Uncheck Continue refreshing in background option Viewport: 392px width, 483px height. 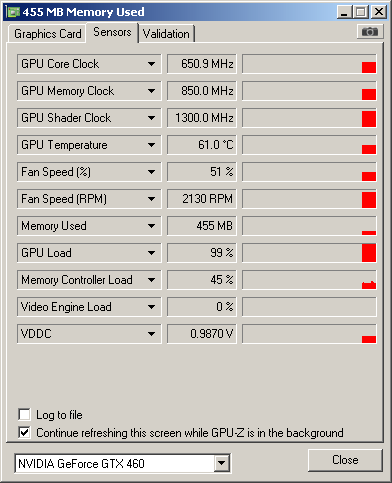click(x=24, y=433)
